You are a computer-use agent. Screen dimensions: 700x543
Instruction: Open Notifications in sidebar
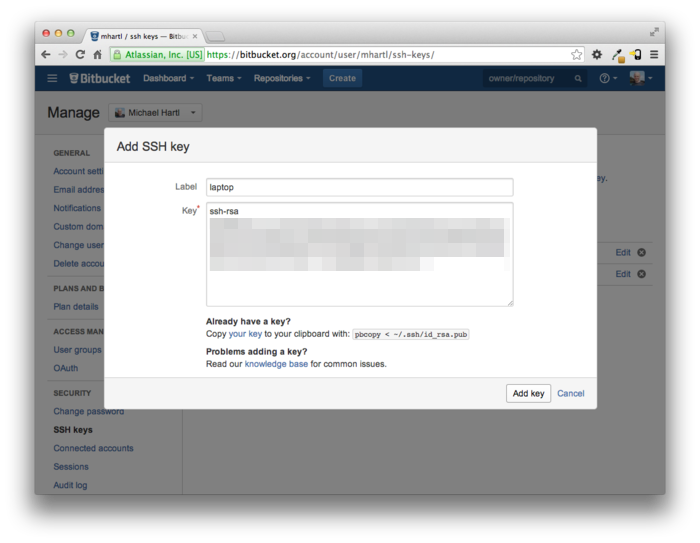(77, 208)
